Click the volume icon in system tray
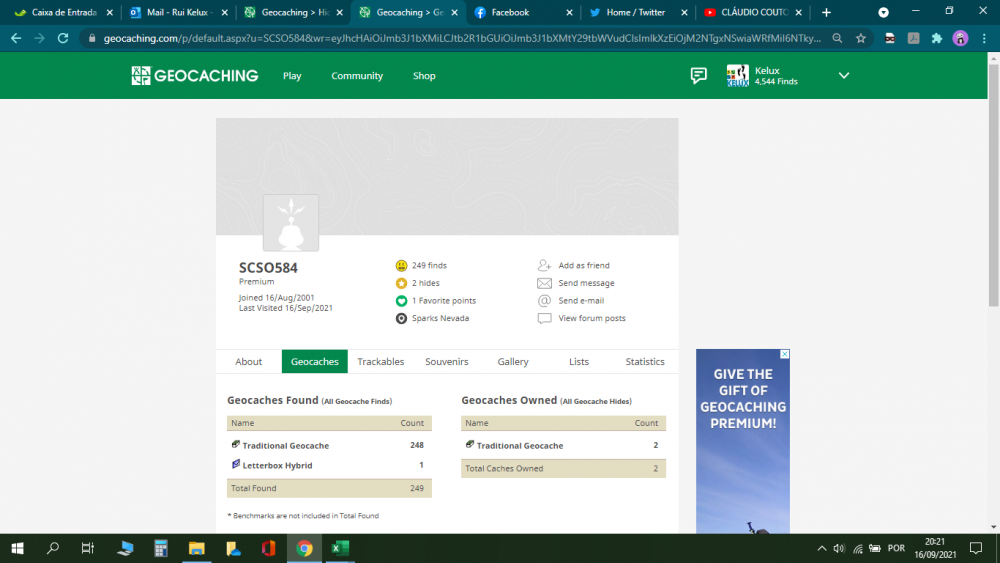1000x563 pixels. point(839,548)
